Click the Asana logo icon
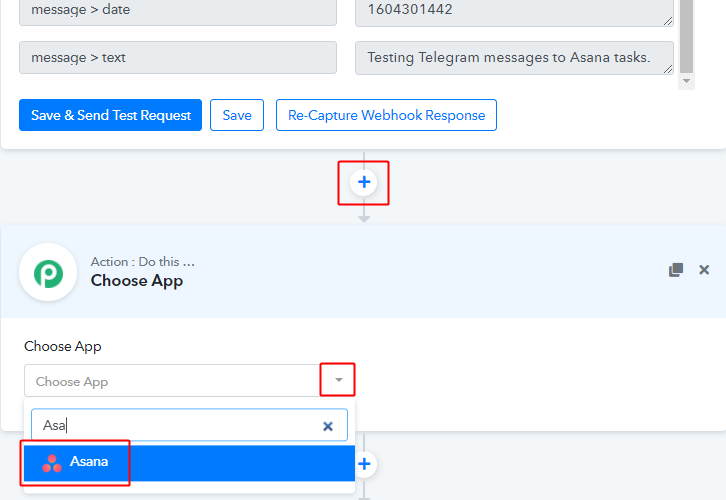The image size is (726, 500). pos(52,463)
